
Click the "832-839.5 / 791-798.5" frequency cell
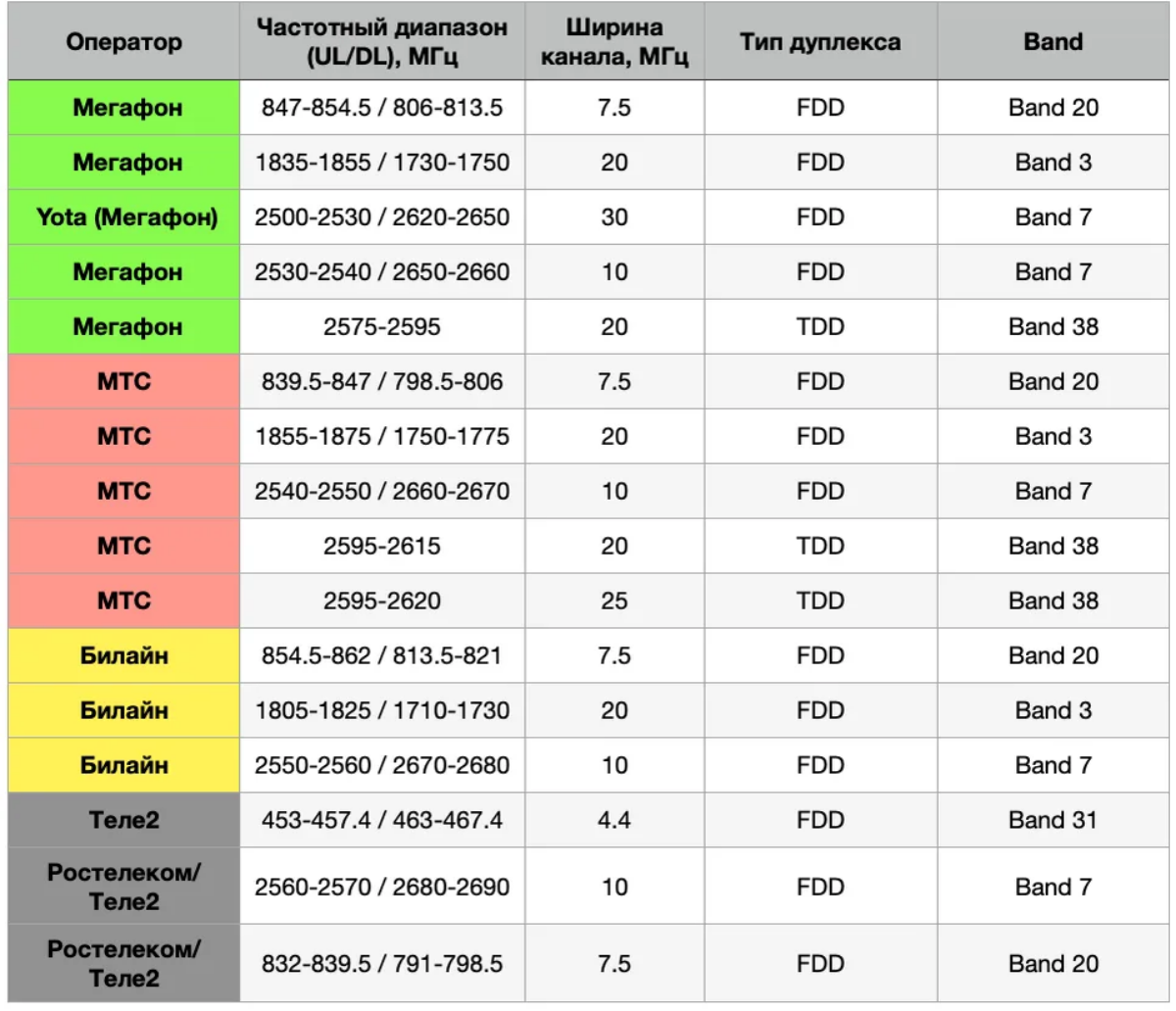382,964
